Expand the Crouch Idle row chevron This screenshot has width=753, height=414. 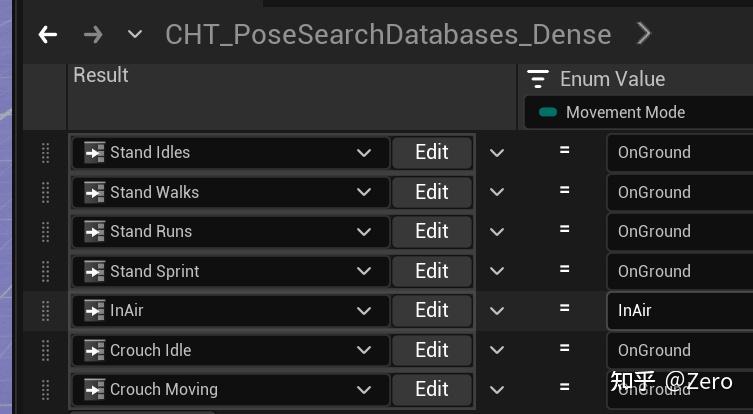pos(497,350)
